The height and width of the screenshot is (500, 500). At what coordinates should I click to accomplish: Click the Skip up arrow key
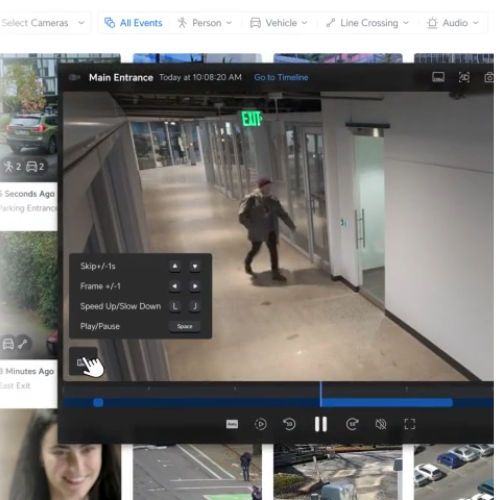(x=175, y=266)
